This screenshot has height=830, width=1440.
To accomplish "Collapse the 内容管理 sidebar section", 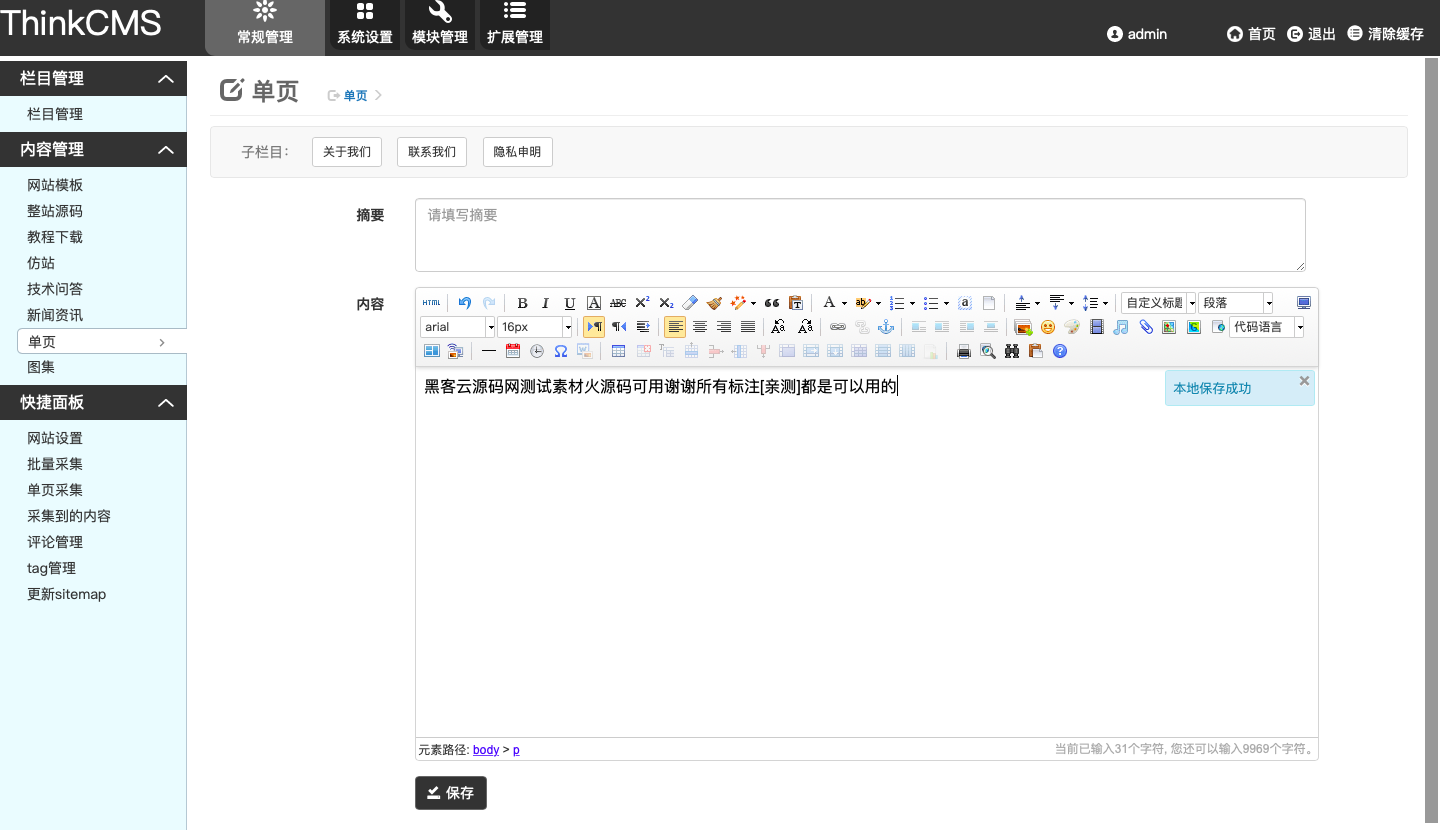I will pos(166,150).
